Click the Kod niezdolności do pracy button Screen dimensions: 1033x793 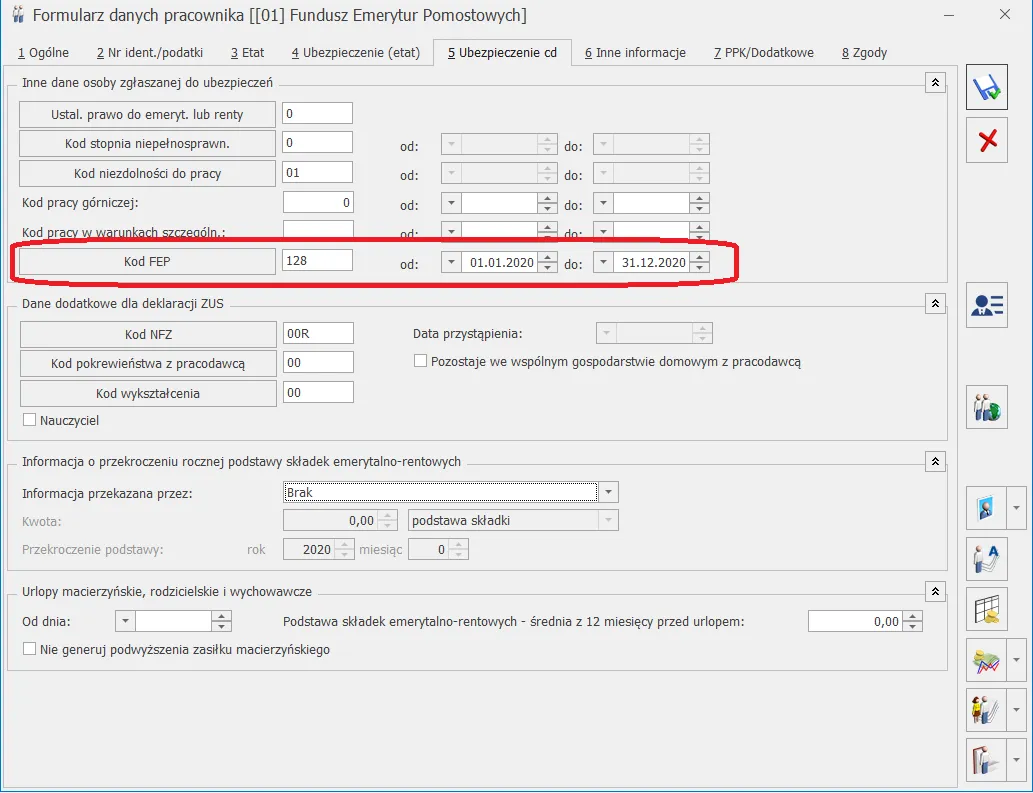point(147,174)
